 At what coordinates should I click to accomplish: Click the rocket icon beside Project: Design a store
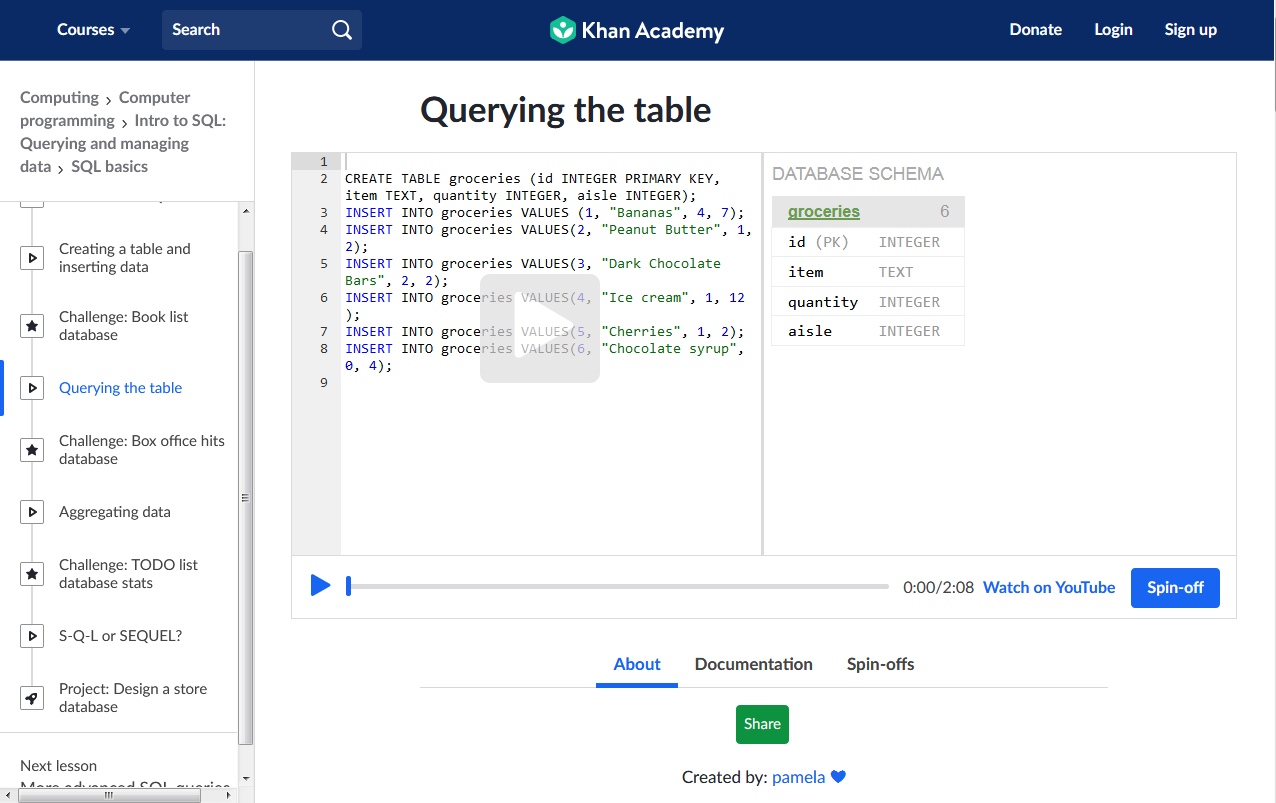(32, 698)
